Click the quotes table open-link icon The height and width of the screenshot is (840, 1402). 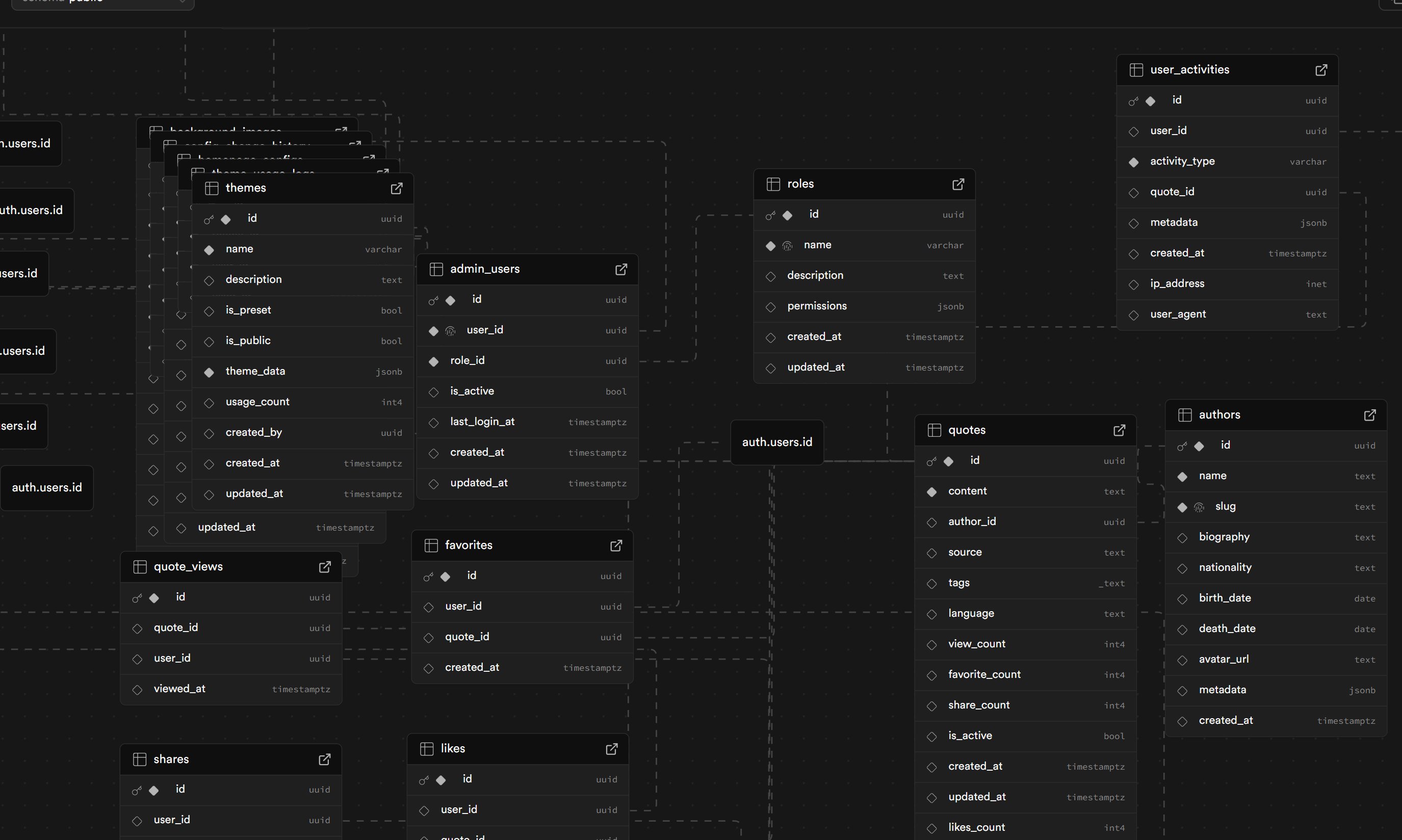[1119, 430]
